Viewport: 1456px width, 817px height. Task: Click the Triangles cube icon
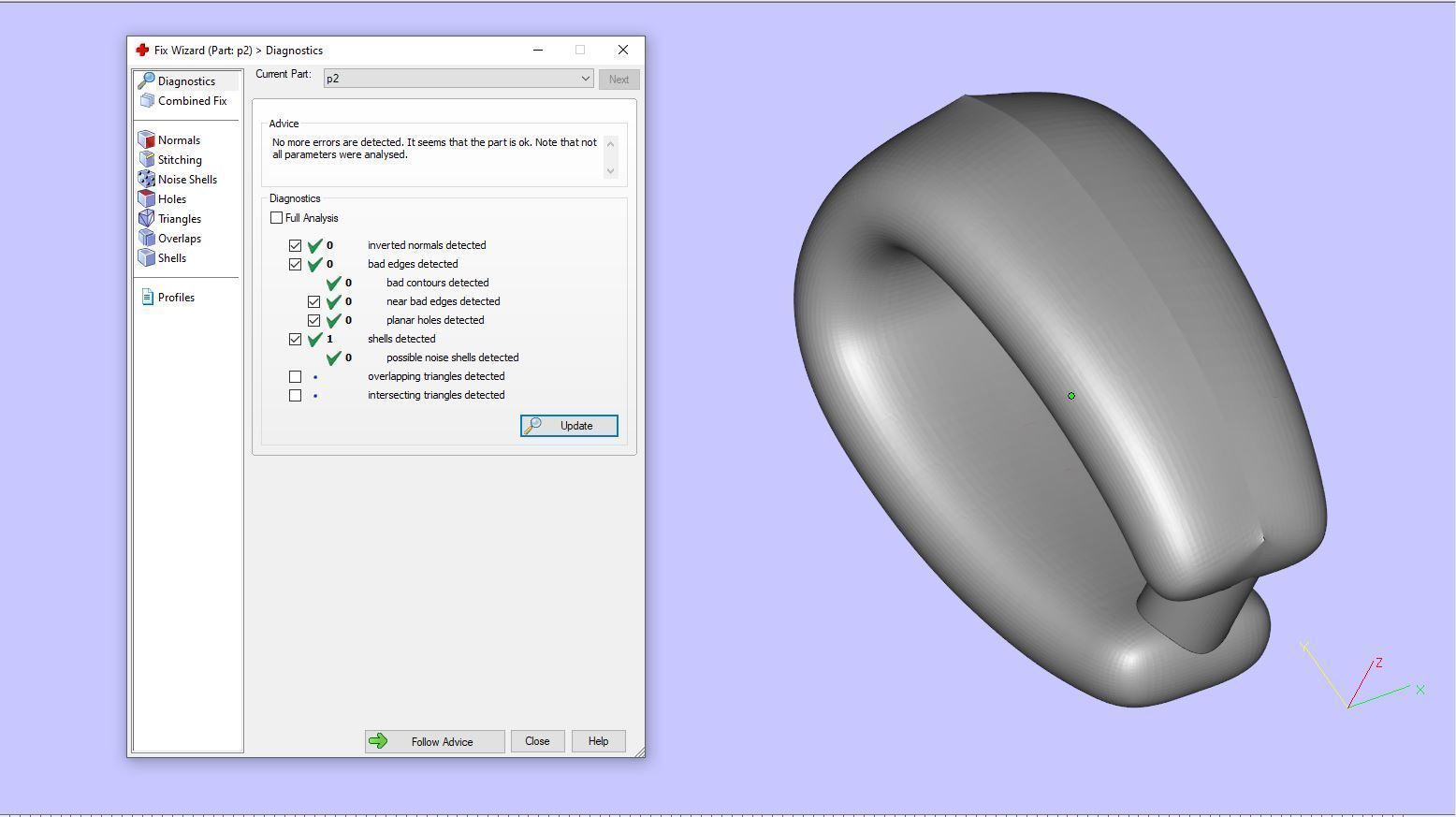(x=146, y=219)
